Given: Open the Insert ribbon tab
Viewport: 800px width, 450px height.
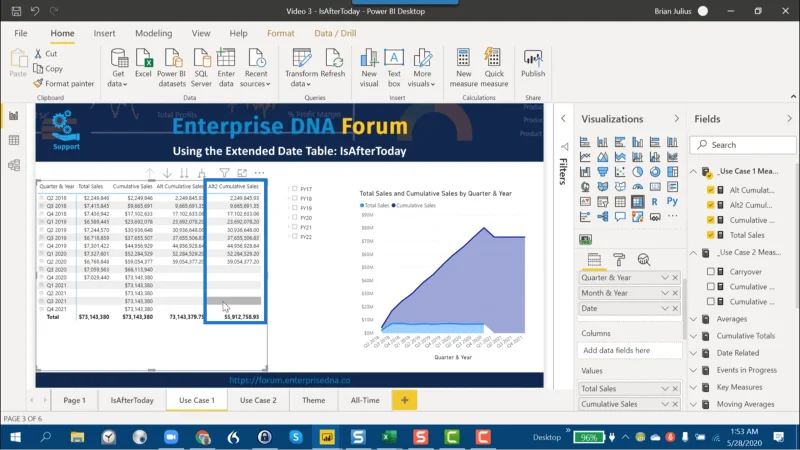Looking at the screenshot, I should coord(104,33).
